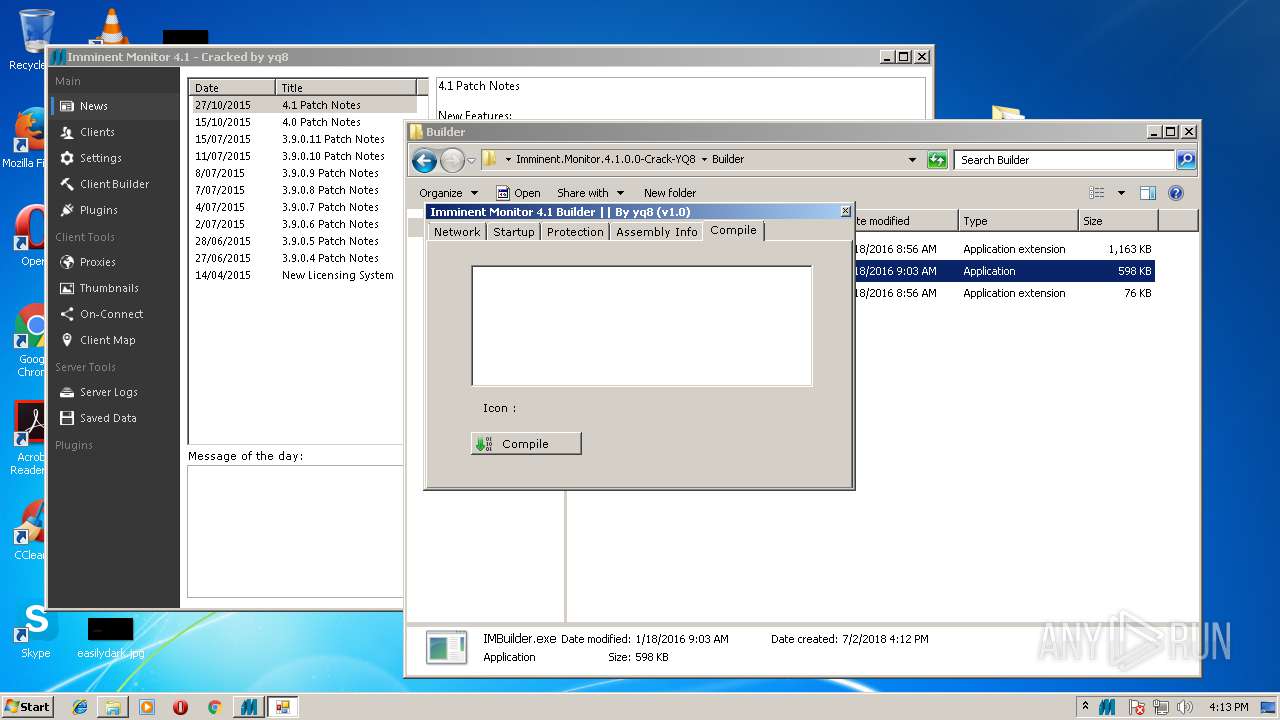Create a New folder
The width and height of the screenshot is (1280, 720).
670,193
